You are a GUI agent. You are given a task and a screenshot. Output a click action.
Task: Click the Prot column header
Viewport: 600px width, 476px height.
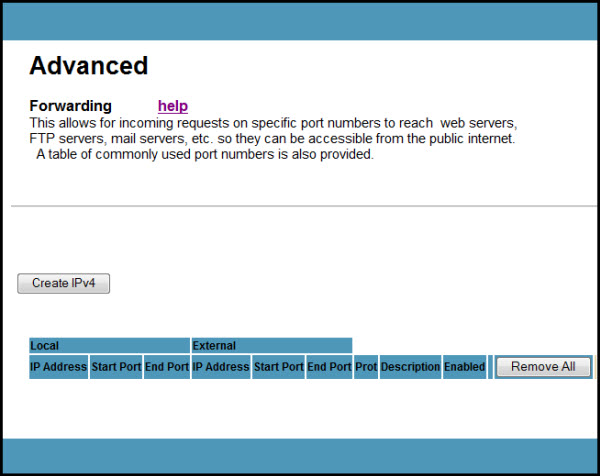click(x=366, y=367)
